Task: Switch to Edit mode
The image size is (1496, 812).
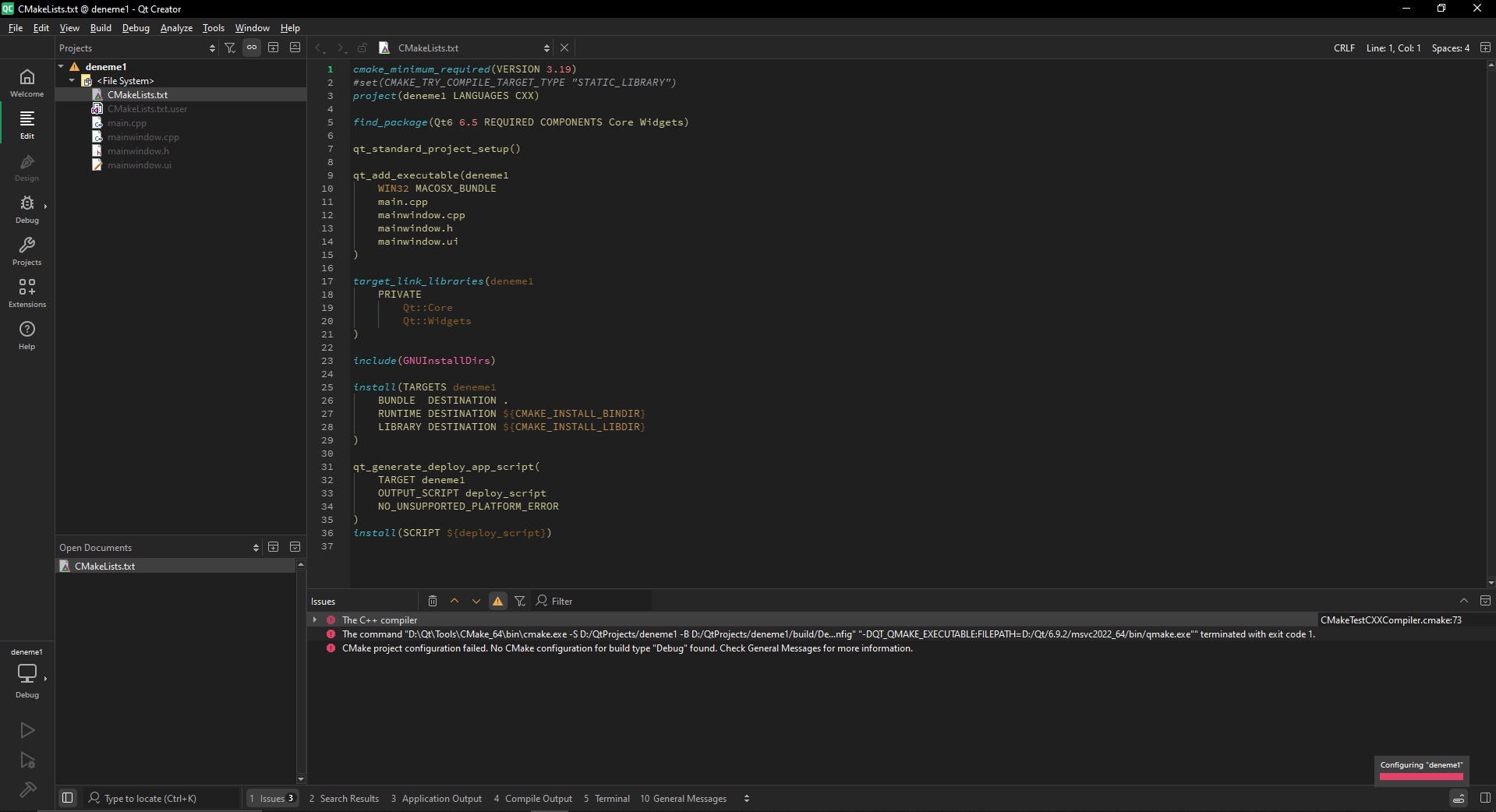Action: [27, 125]
